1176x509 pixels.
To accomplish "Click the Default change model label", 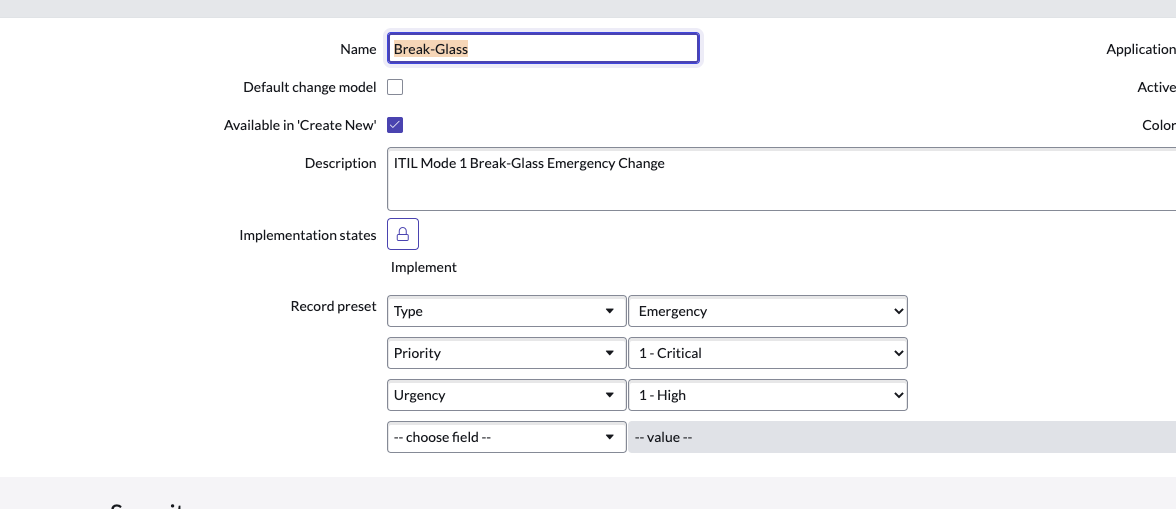I will point(310,87).
